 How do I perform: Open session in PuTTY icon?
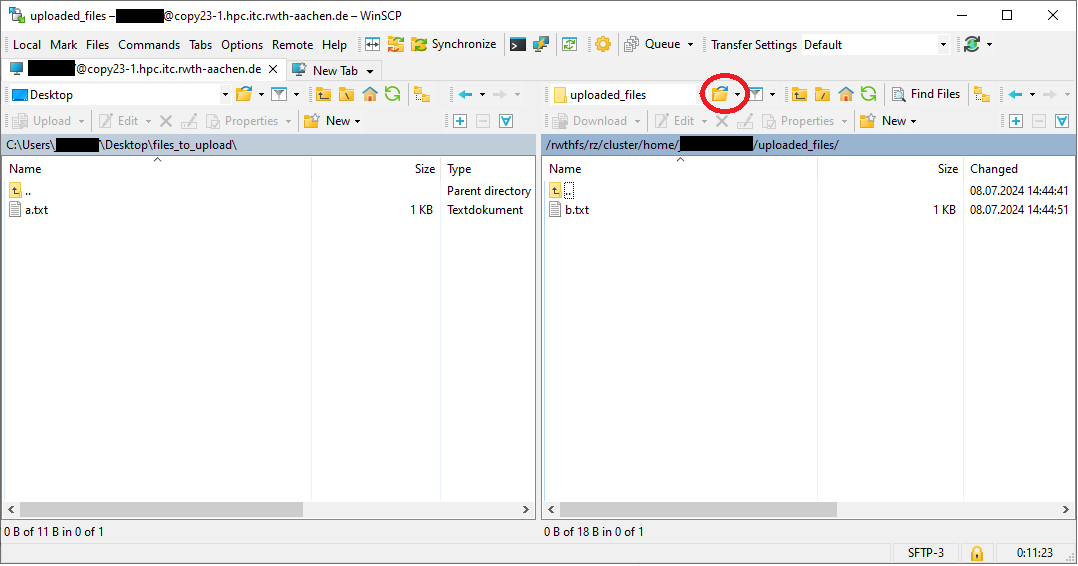coord(541,45)
